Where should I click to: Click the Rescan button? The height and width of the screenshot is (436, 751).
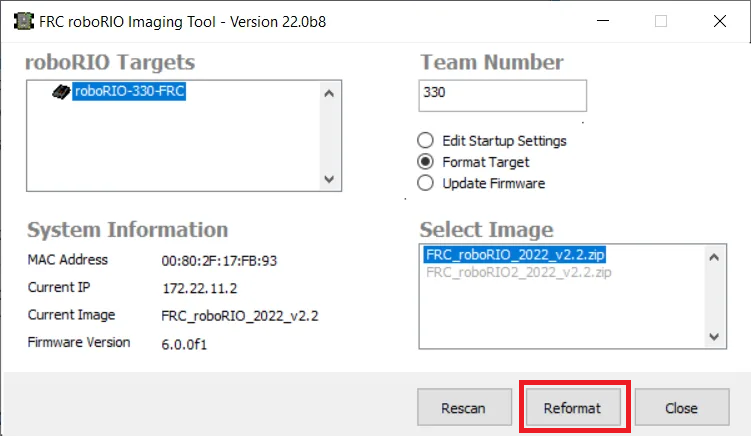464,408
